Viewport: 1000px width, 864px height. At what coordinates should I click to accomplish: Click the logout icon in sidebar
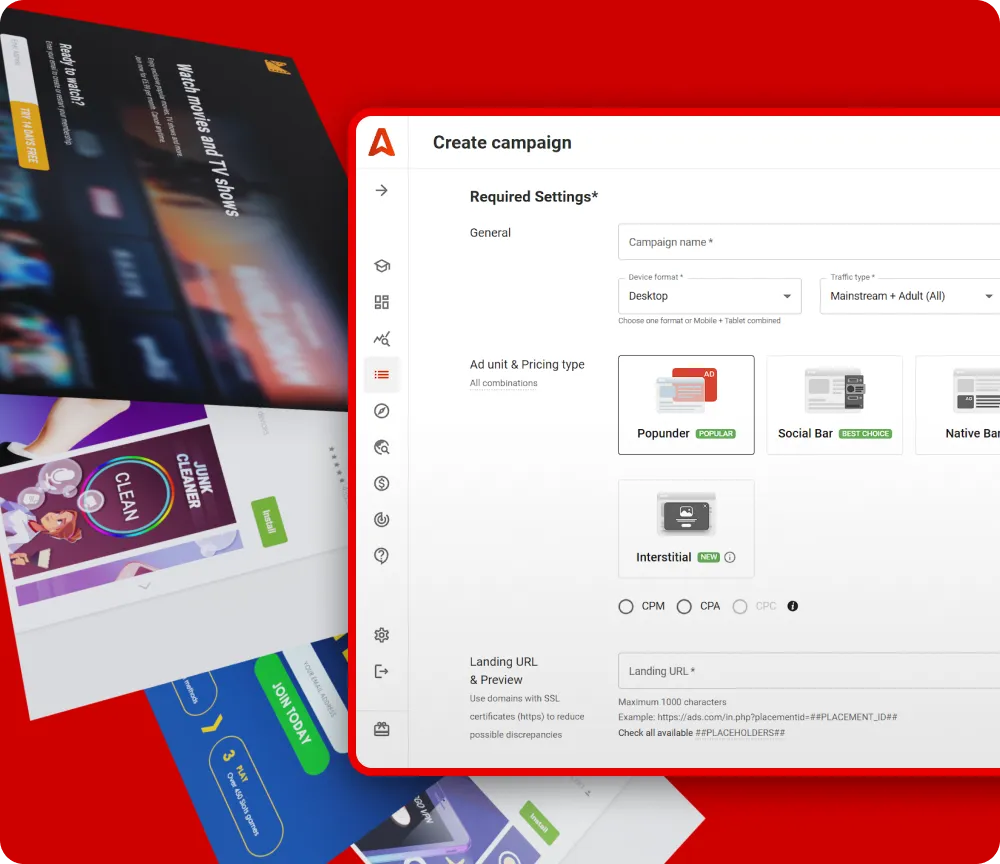pyautogui.click(x=381, y=671)
